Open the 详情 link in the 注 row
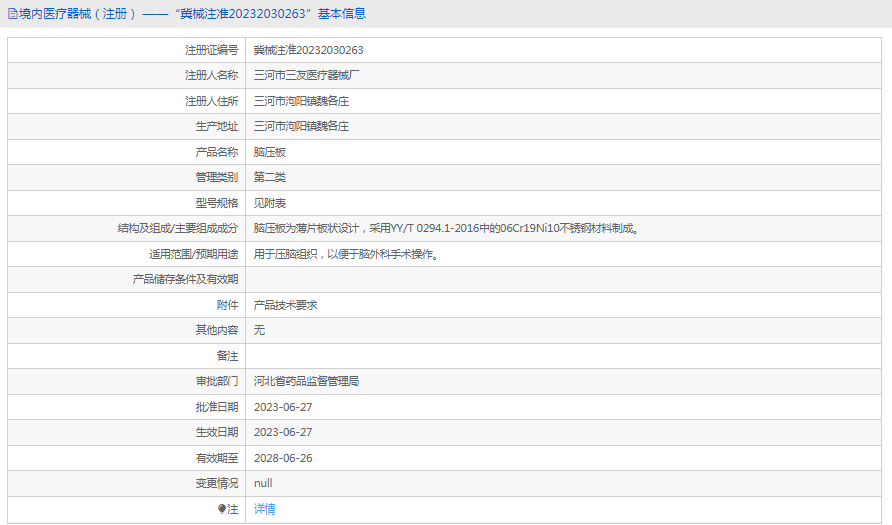 click(x=265, y=509)
